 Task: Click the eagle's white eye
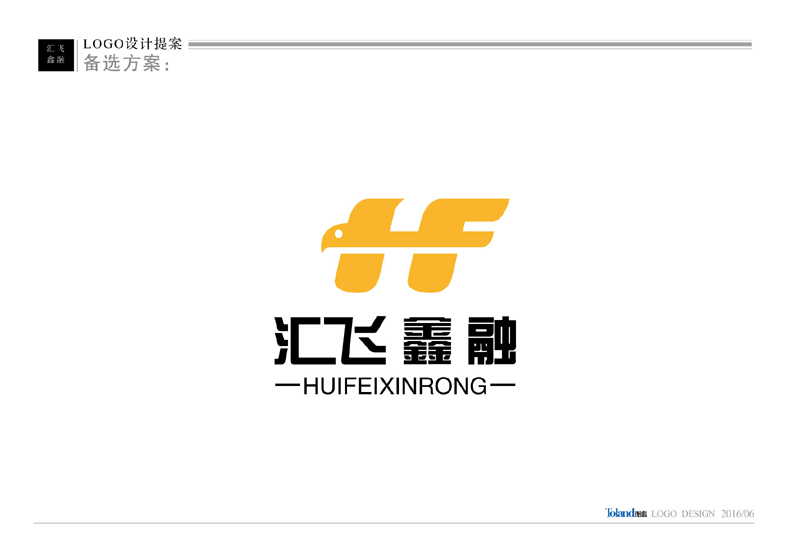click(336, 236)
